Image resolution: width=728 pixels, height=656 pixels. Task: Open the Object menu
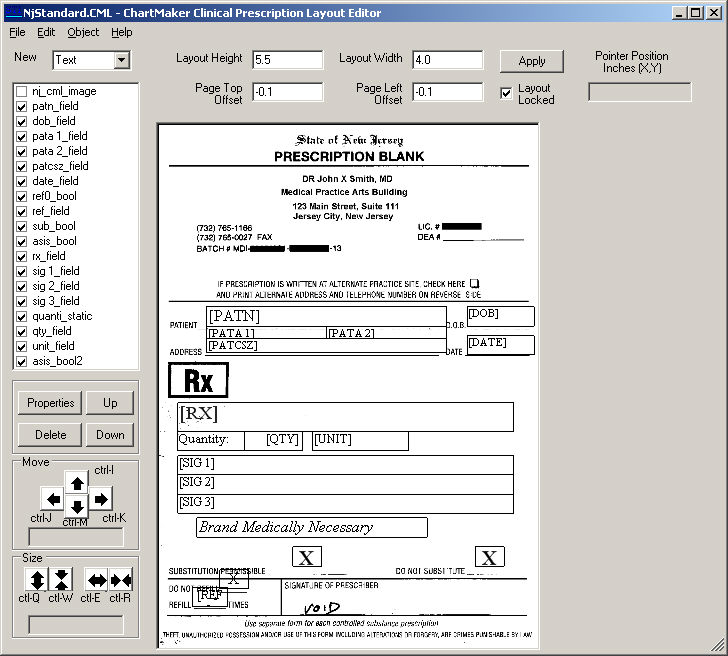click(x=83, y=32)
